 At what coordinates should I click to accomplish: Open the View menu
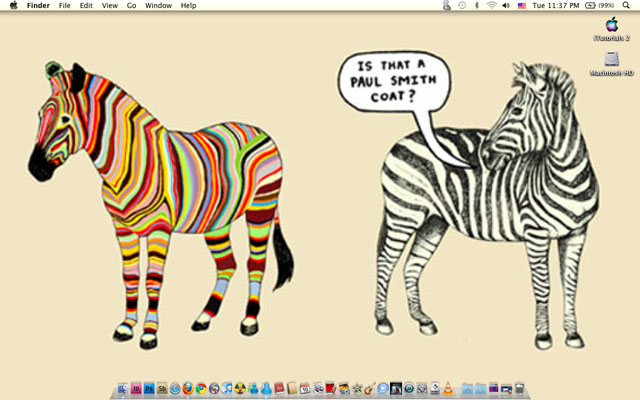(110, 5)
